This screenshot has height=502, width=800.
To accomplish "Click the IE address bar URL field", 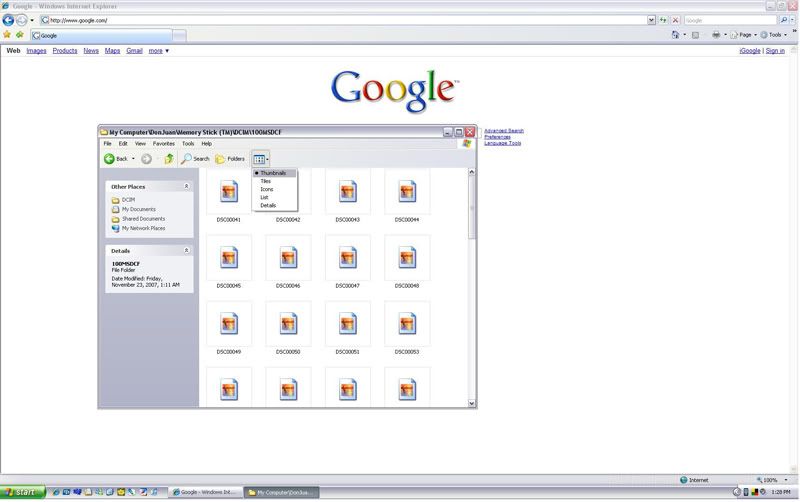I will click(x=343, y=20).
